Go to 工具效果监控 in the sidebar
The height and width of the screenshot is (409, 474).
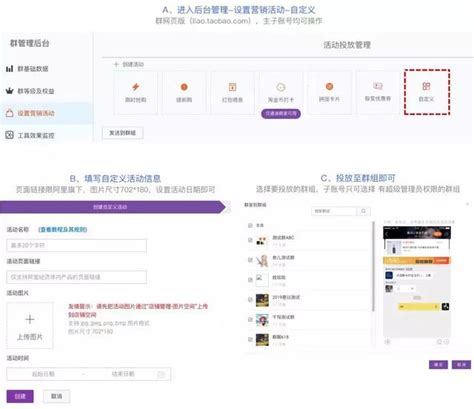pos(30,135)
